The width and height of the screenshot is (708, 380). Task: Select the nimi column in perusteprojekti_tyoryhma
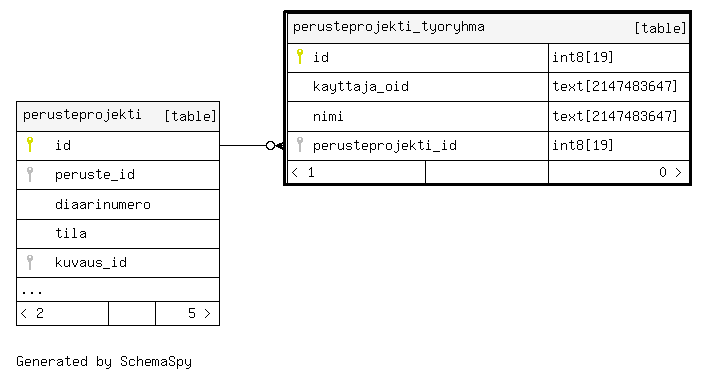[418, 116]
